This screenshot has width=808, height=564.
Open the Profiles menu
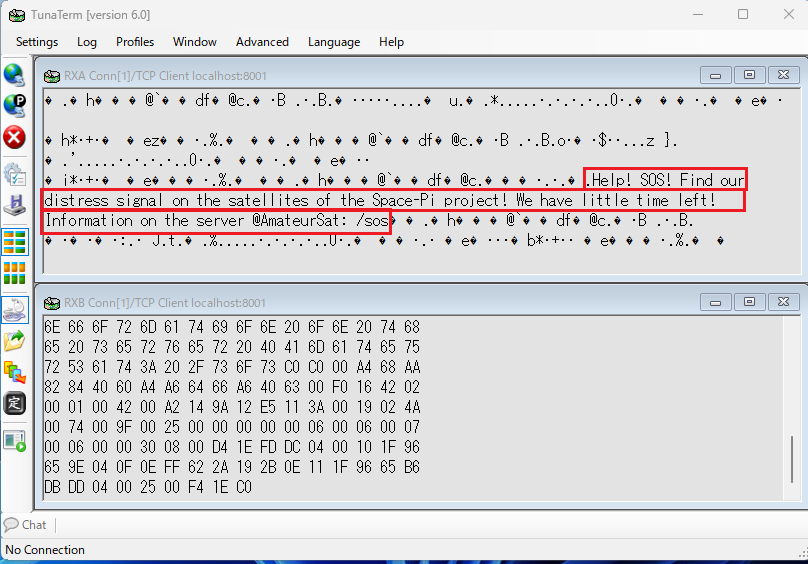tap(135, 42)
